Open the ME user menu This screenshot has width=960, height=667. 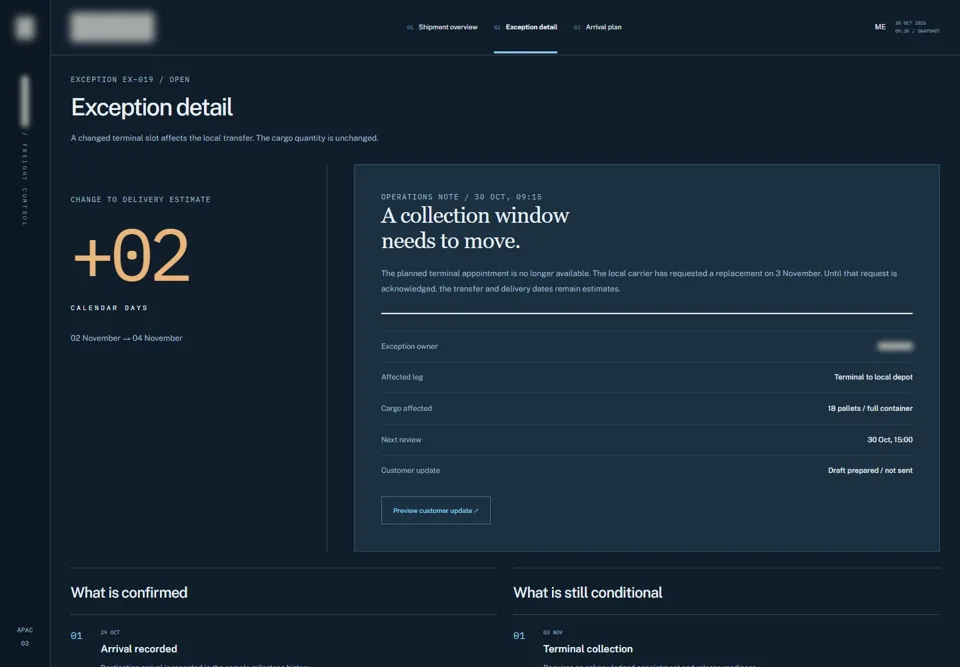tap(880, 27)
